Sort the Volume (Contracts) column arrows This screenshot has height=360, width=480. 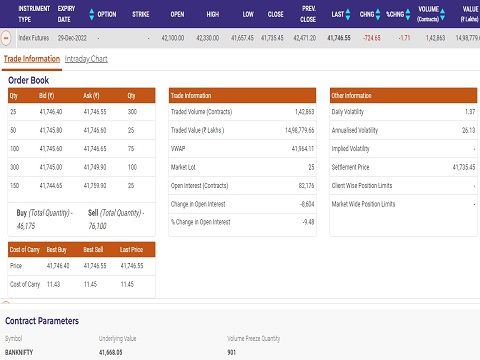pyautogui.click(x=442, y=14)
